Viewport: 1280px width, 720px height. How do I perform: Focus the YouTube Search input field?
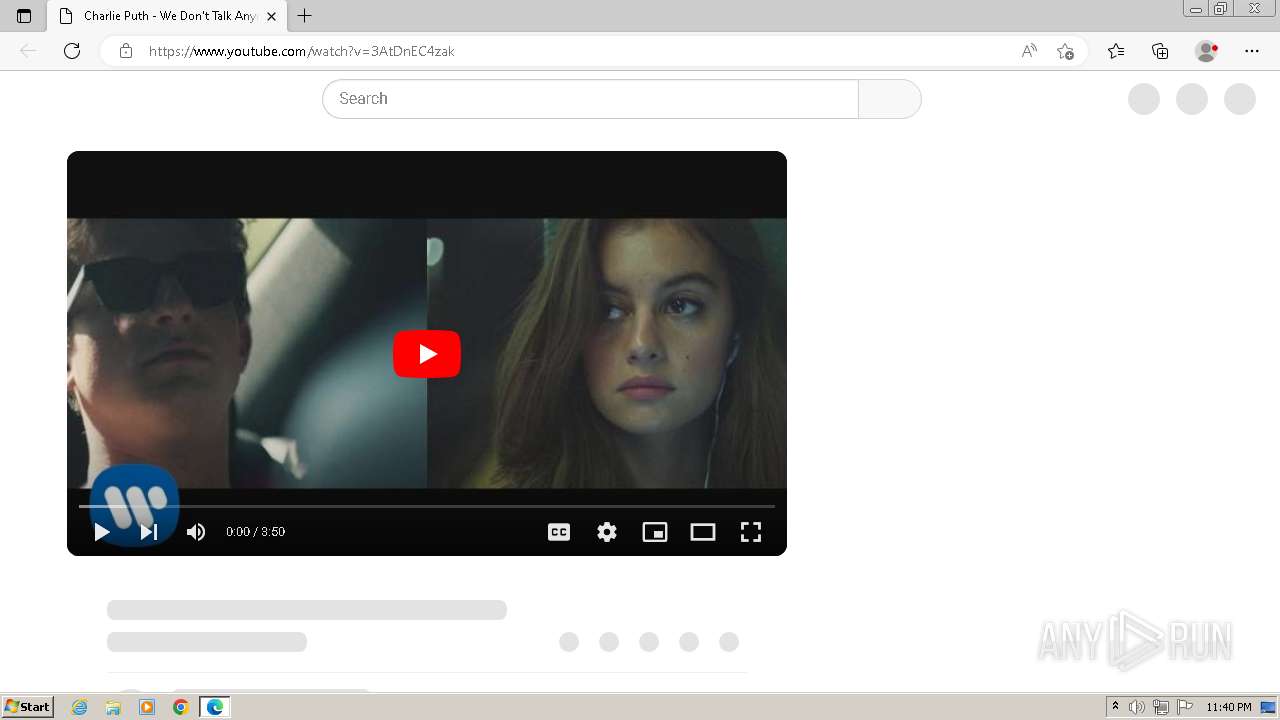tap(590, 99)
